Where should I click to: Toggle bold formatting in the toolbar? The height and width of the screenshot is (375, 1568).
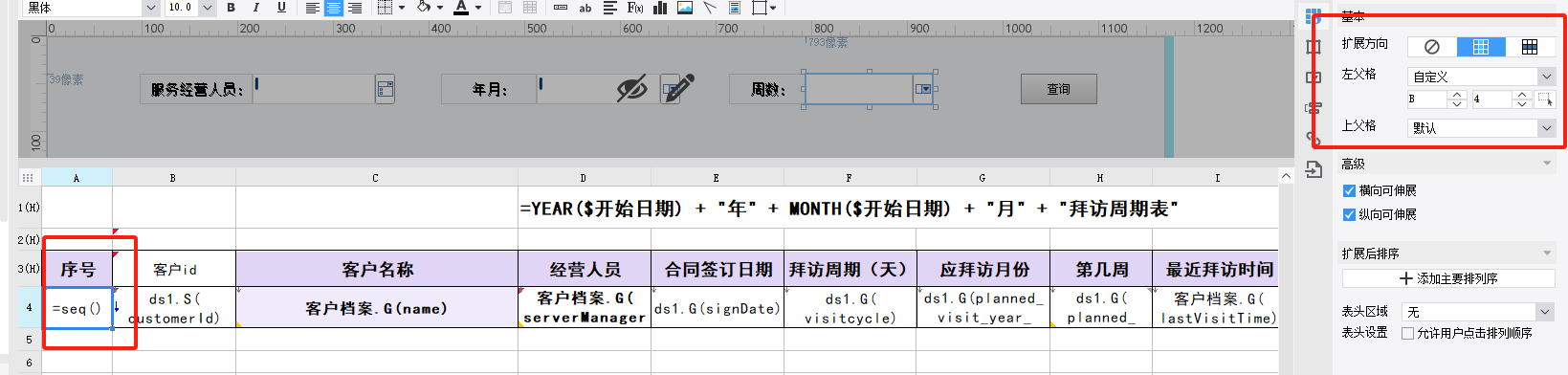pyautogui.click(x=231, y=8)
